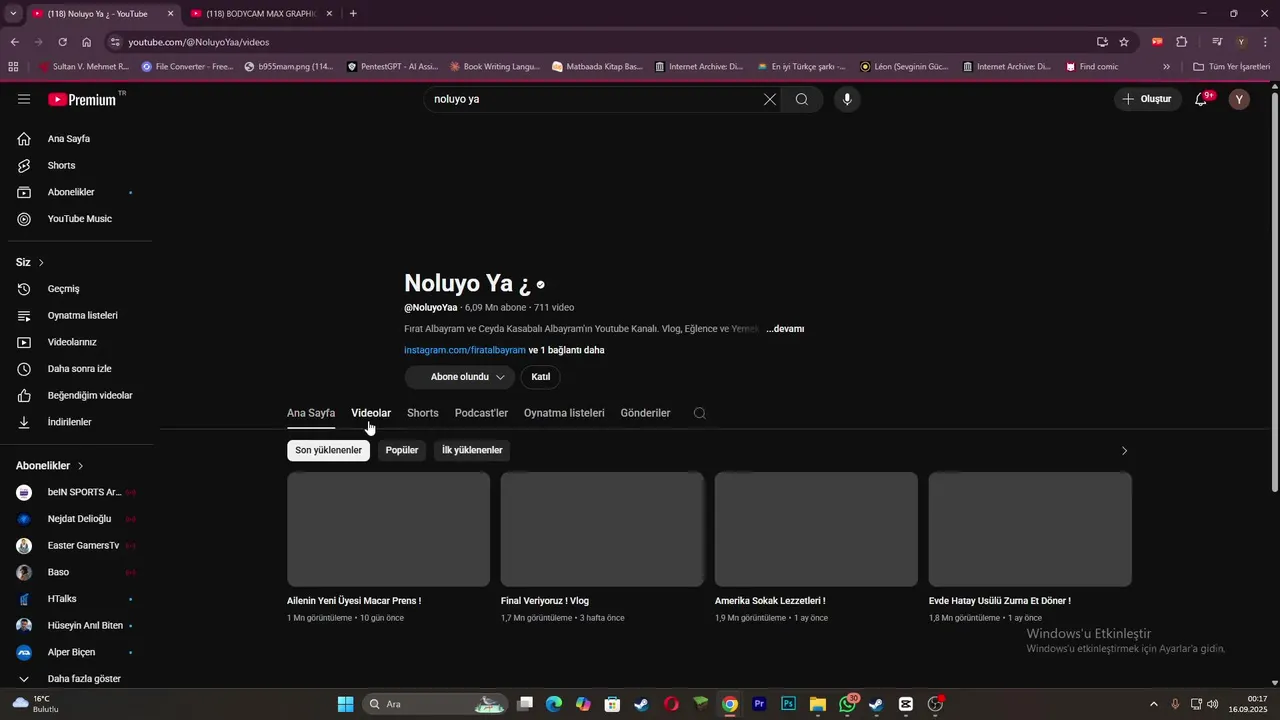
Task: Expand the Siz section chevron
Action: 41,262
